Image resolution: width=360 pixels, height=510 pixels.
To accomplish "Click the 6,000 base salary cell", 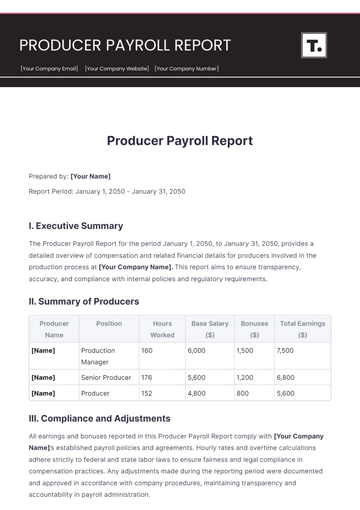I will click(210, 356).
